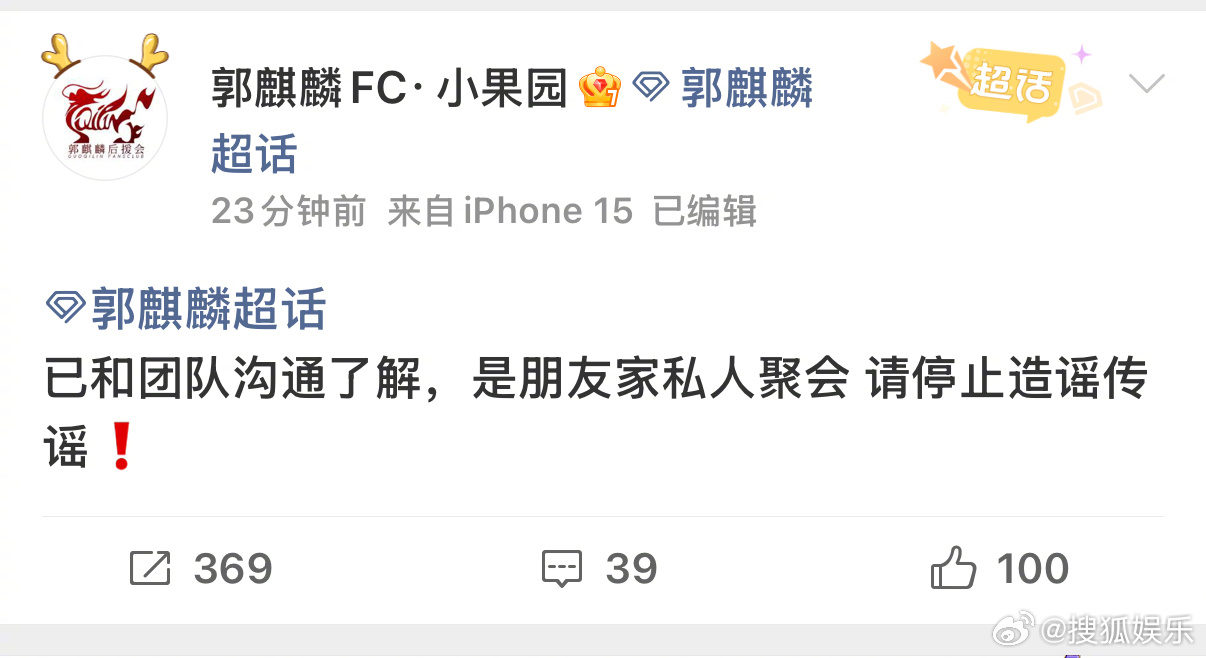Click the like count 100
Viewport: 1206px width, 658px height.
[x=1033, y=569]
